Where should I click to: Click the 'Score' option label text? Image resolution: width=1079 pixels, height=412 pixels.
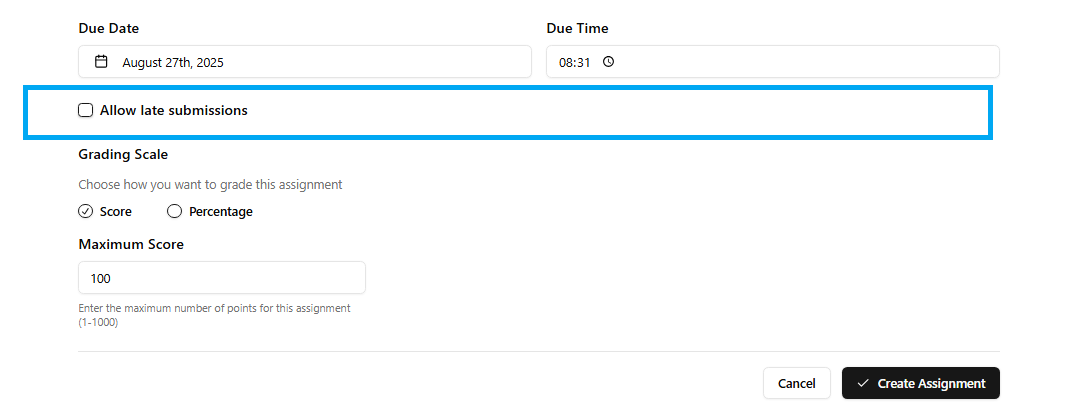[x=116, y=212]
